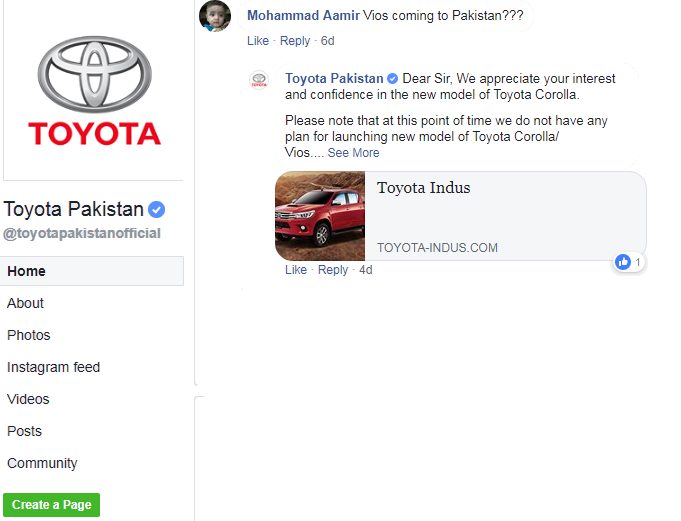The image size is (681, 521).
Task: Select the Home tab in the sidebar
Action: 92,271
